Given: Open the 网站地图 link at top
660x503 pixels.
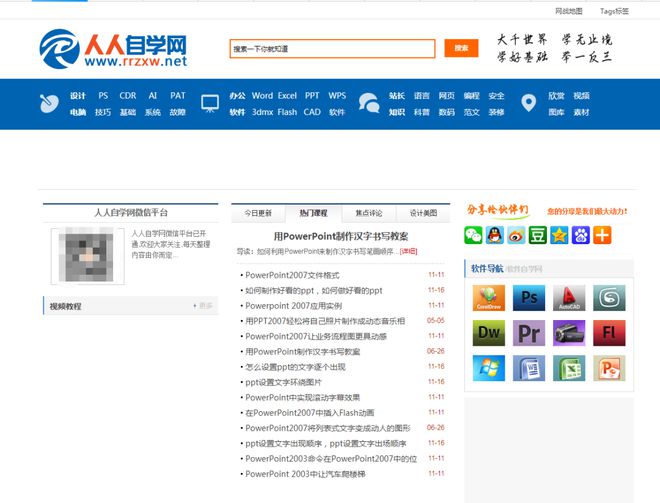Looking at the screenshot, I should click(x=569, y=11).
